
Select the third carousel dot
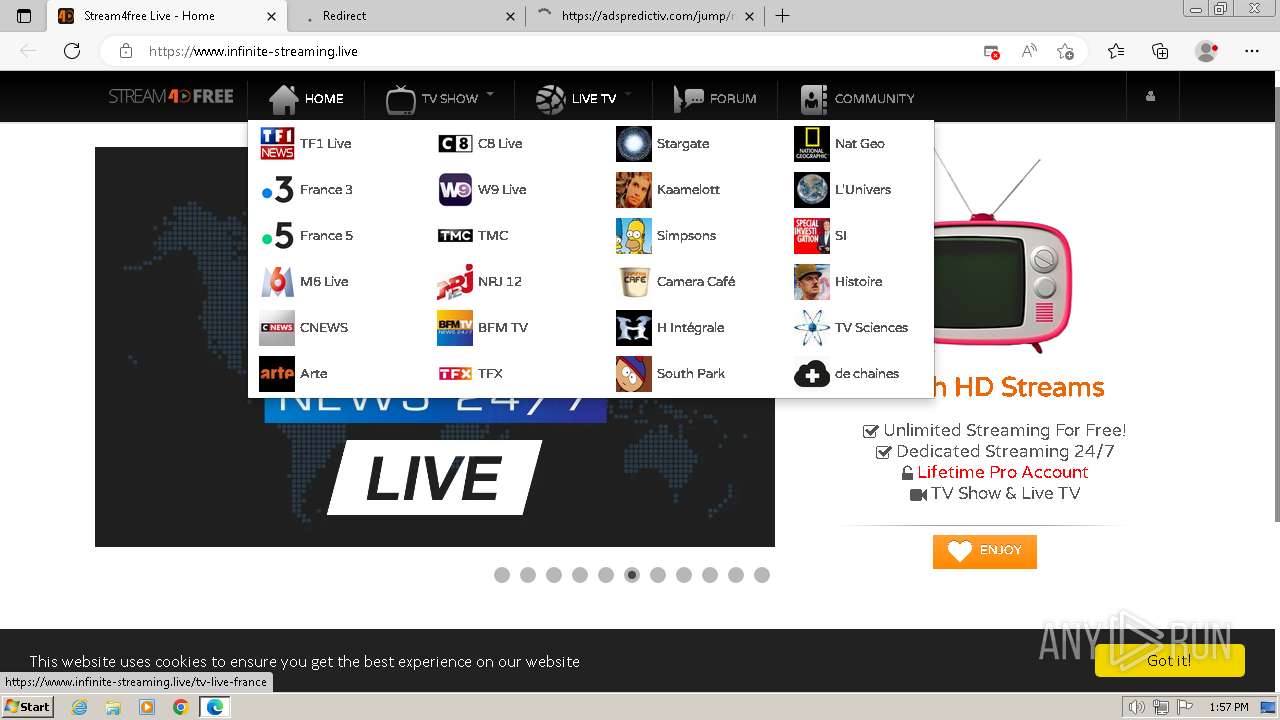tap(554, 575)
